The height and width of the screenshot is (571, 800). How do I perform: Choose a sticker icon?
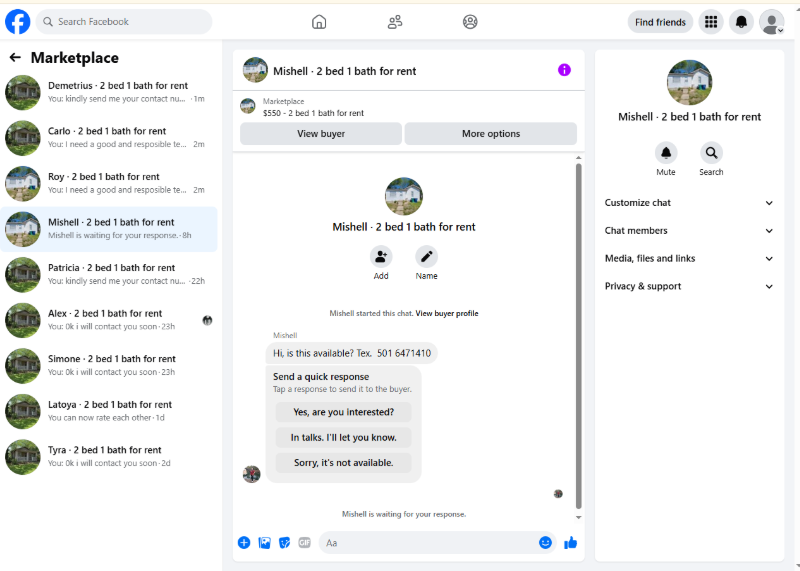click(x=284, y=542)
